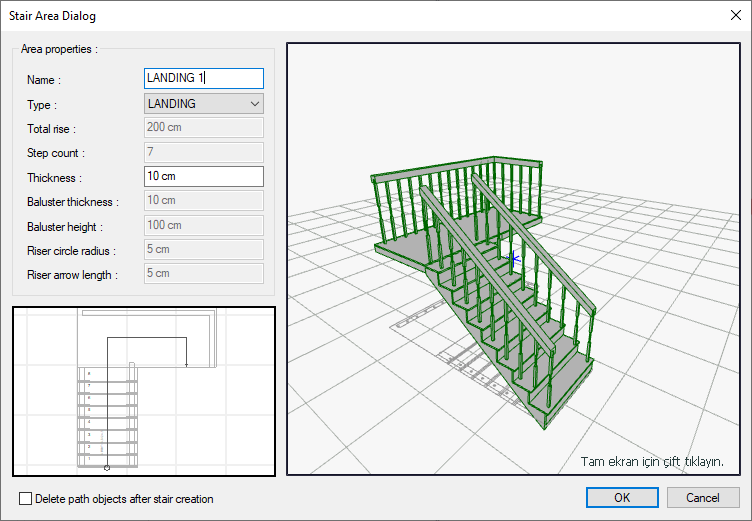The width and height of the screenshot is (752, 521).
Task: Click the Name field containing LANDING 1
Action: coord(203,78)
